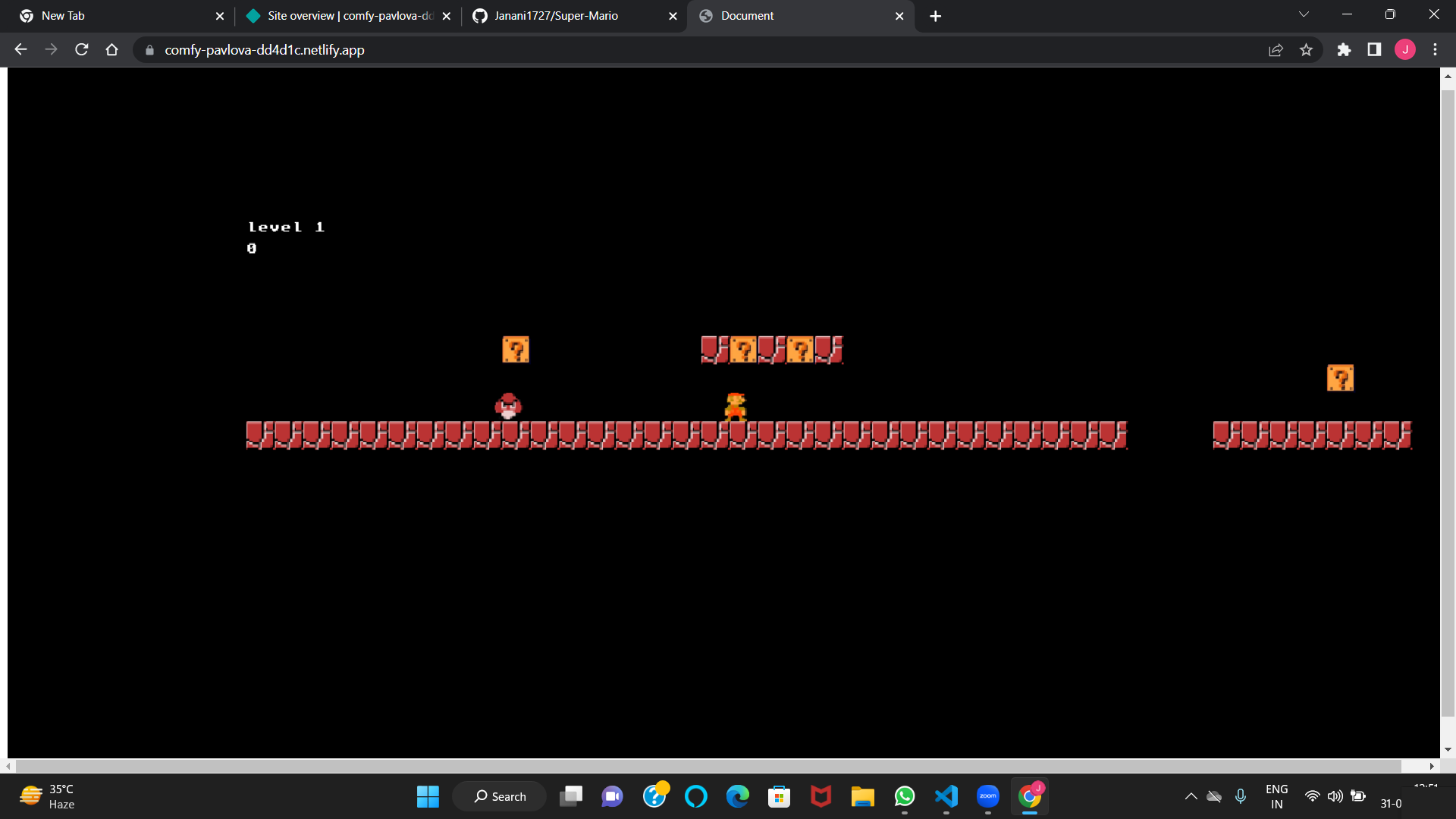Click the Windows taskbar Search box
The image size is (1456, 819).
(500, 796)
